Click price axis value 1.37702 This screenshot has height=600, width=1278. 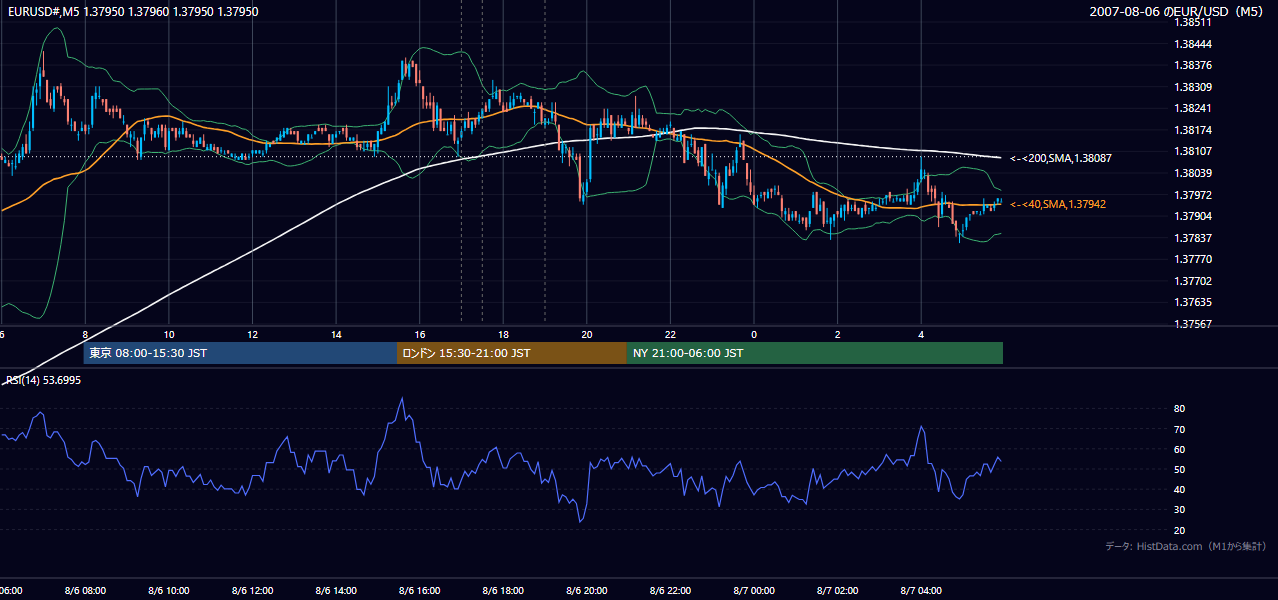pyautogui.click(x=1193, y=281)
